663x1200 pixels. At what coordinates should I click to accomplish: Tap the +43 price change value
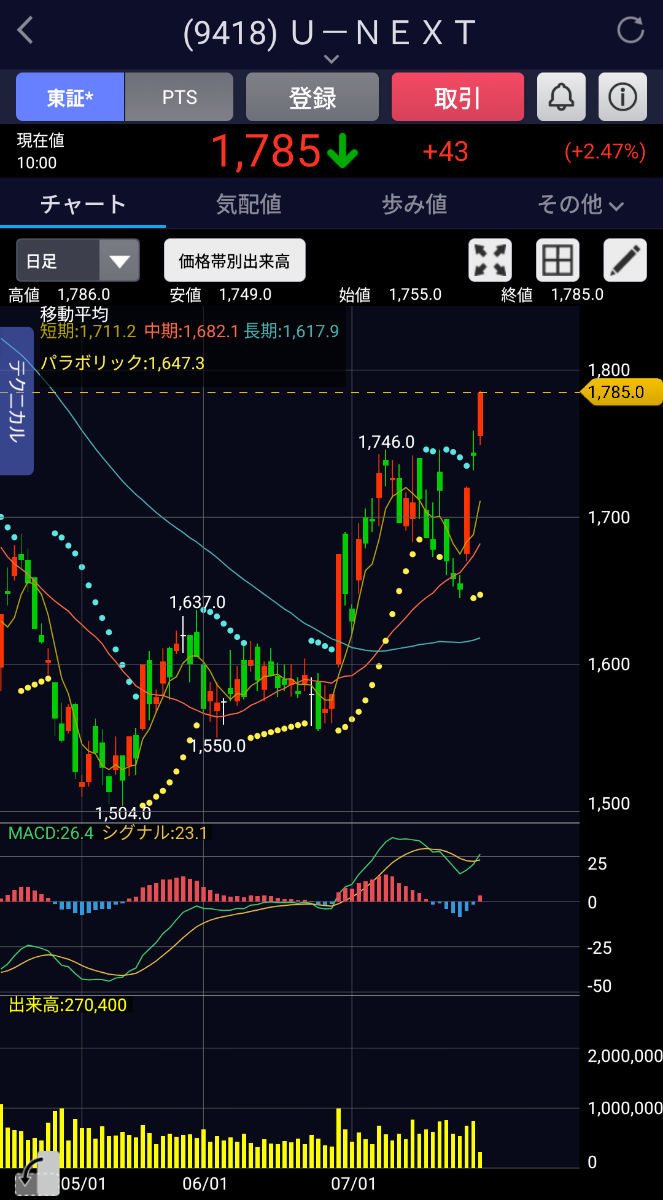click(445, 152)
